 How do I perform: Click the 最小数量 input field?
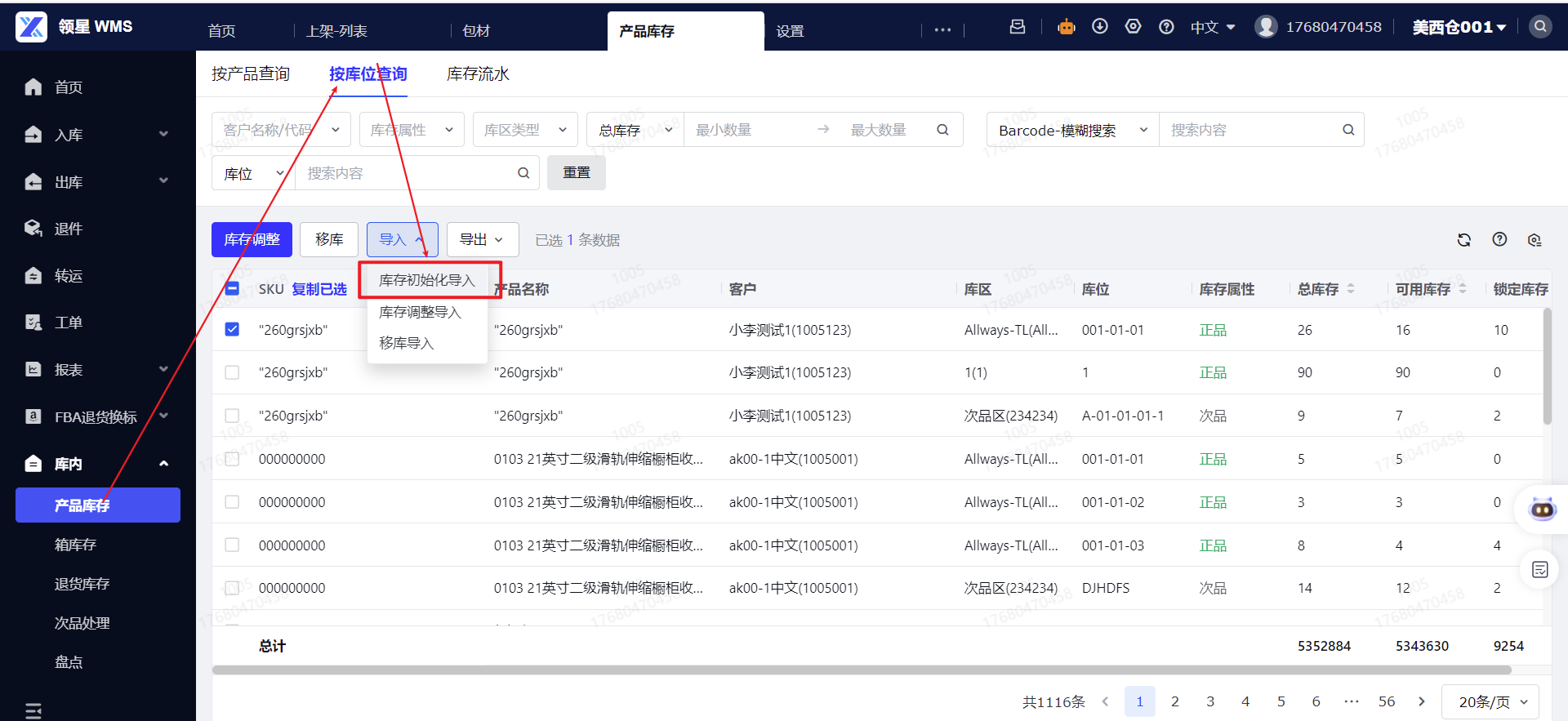click(x=747, y=130)
